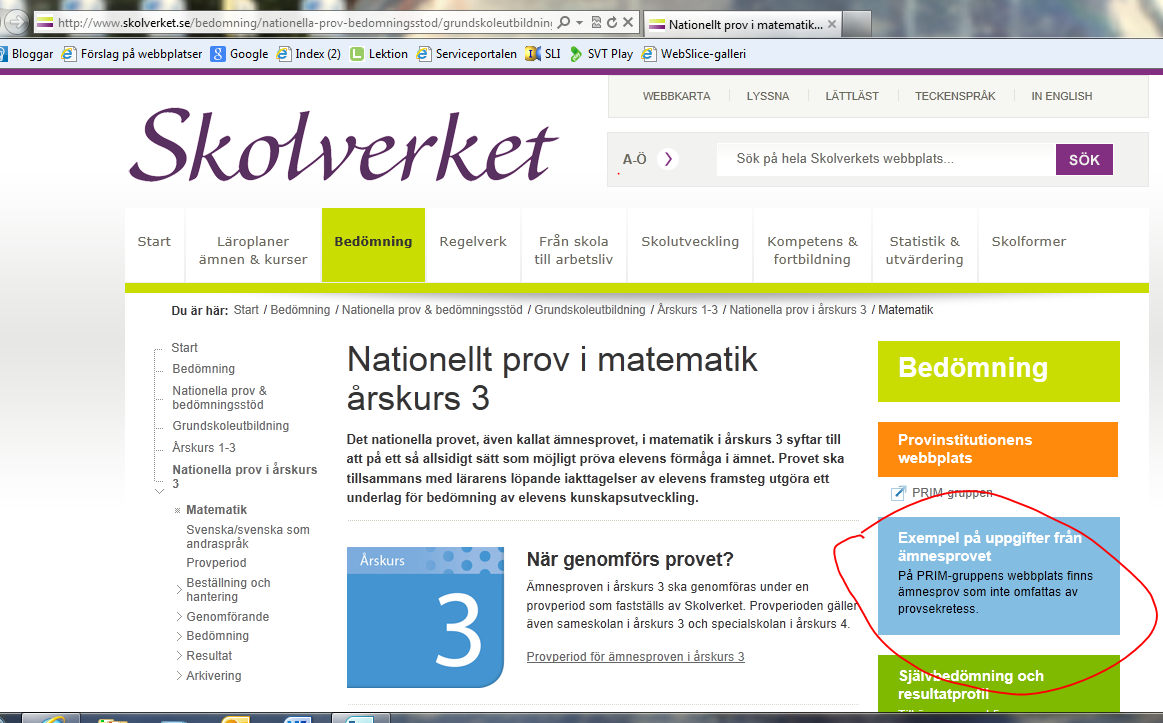Open Provperiod in the sidebar tree
The width and height of the screenshot is (1163, 723).
coord(217,563)
